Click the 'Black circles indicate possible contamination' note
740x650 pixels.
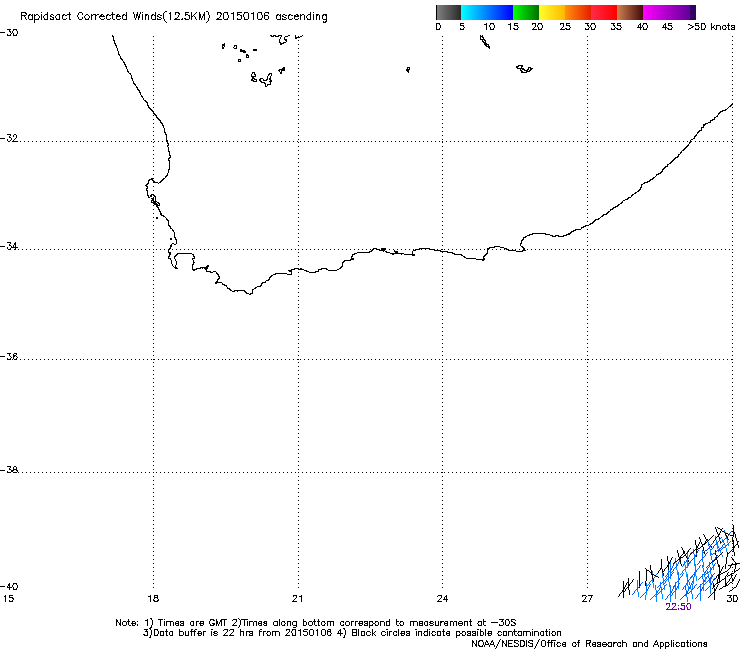pos(456,633)
